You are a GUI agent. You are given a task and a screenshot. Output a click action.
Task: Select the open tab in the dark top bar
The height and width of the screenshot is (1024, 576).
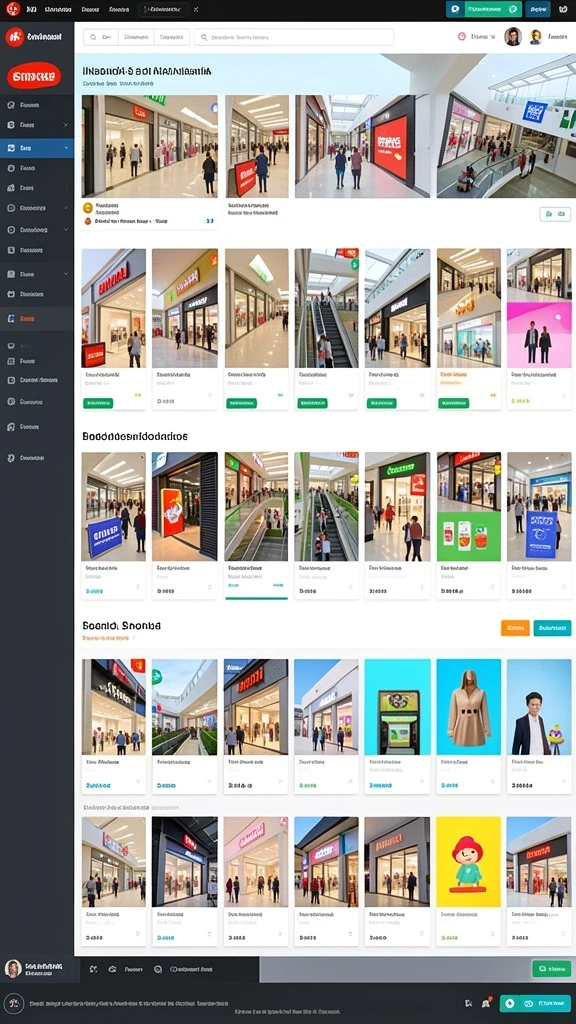click(x=164, y=10)
